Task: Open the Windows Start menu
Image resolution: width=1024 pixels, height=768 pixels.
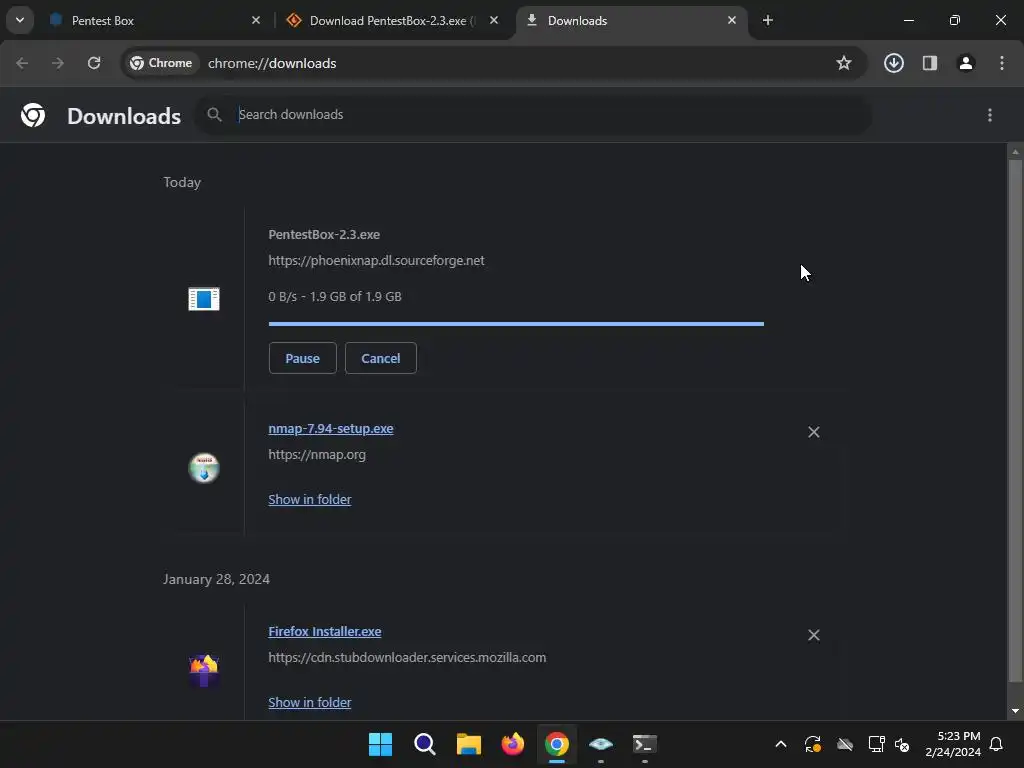Action: click(380, 744)
